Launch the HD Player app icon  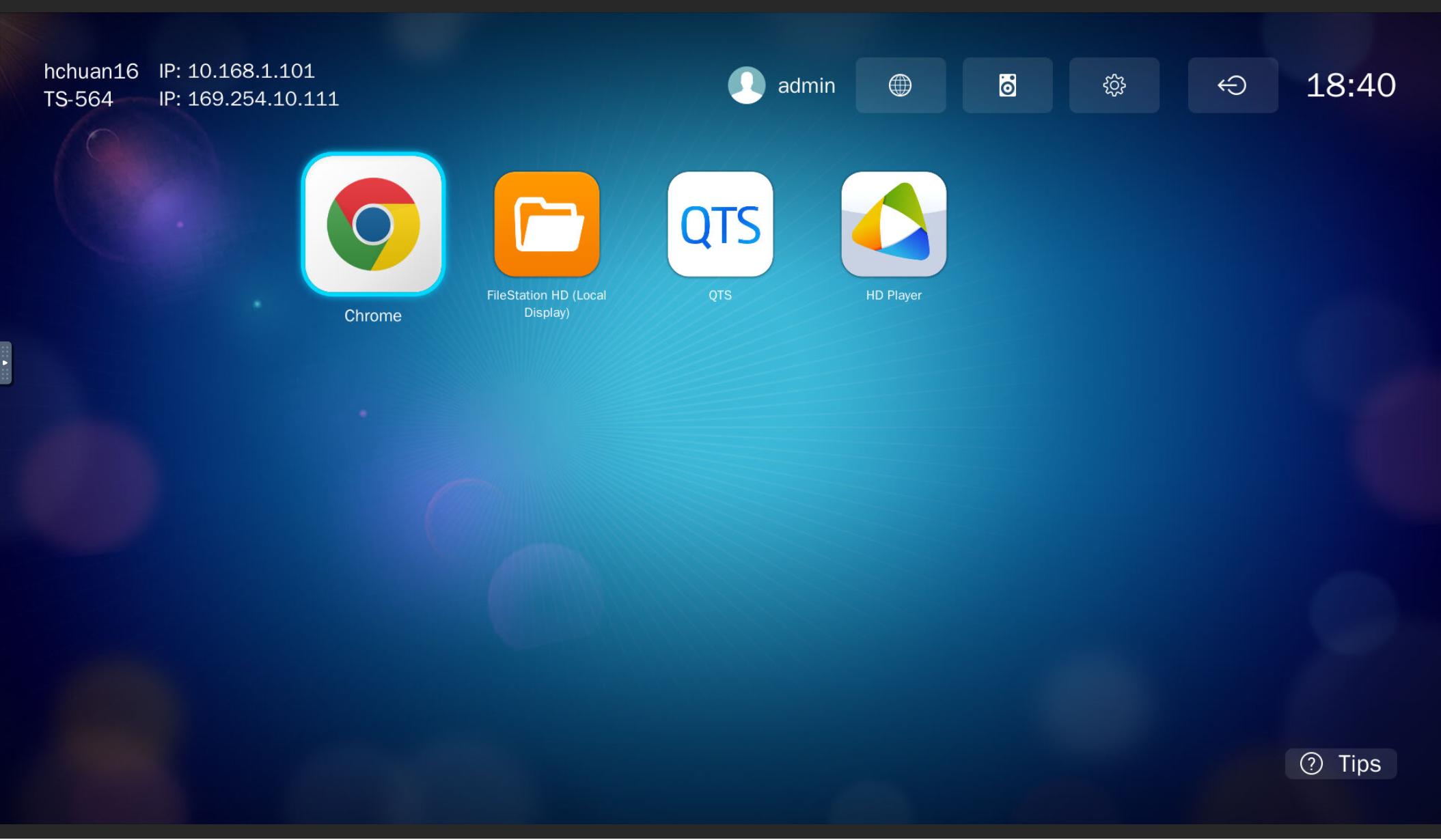coord(894,224)
